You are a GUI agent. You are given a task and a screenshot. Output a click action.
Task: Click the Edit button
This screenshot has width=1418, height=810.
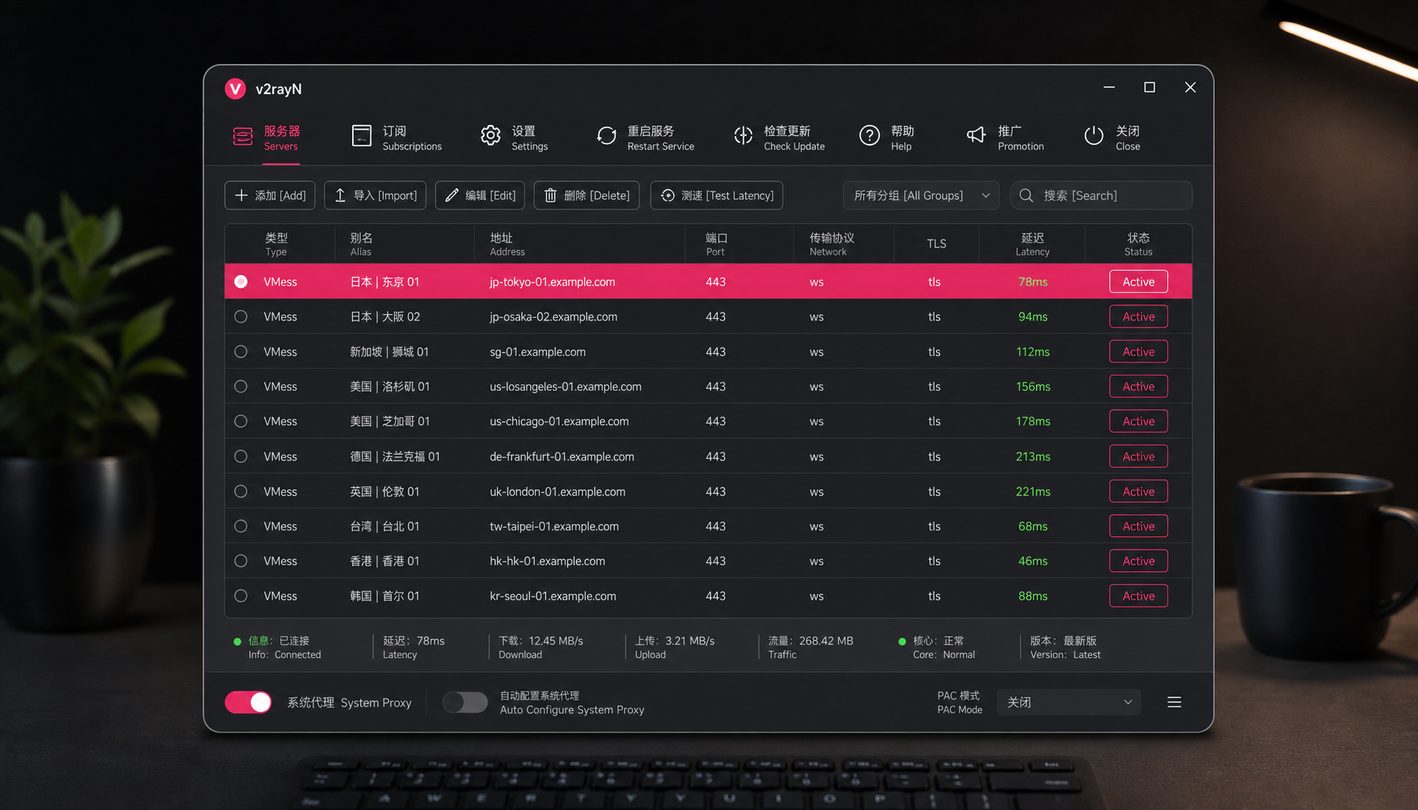[x=480, y=195]
